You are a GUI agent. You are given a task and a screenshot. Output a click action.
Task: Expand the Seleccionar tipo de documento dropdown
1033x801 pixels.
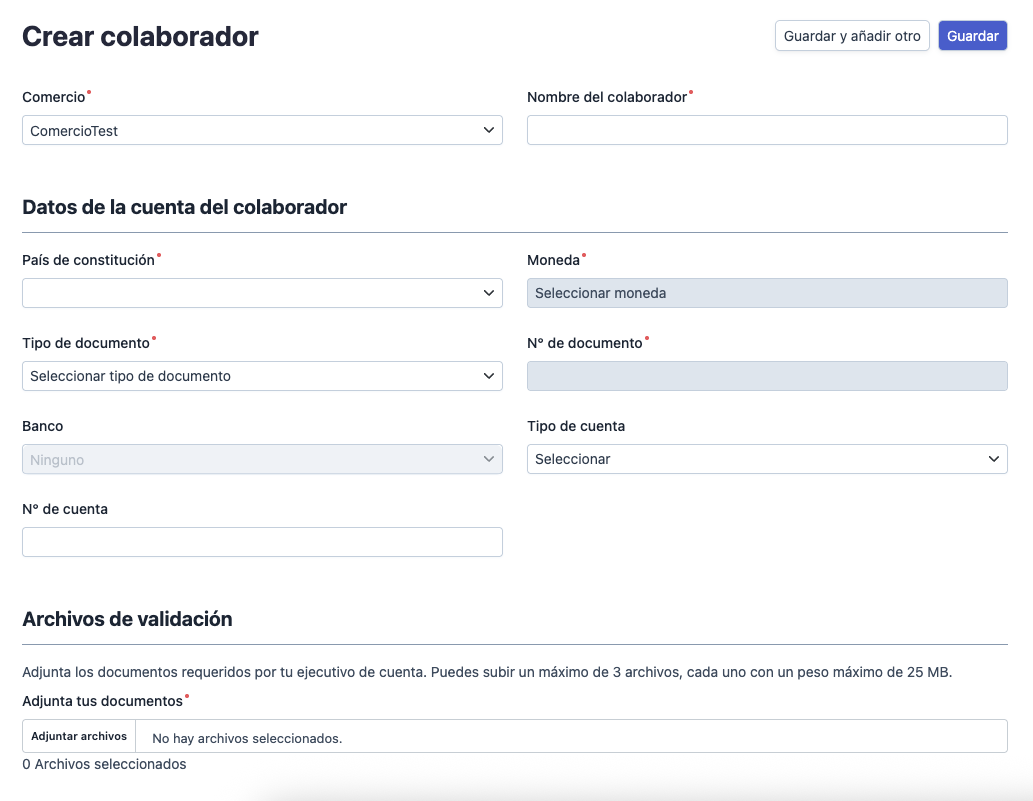[262, 376]
